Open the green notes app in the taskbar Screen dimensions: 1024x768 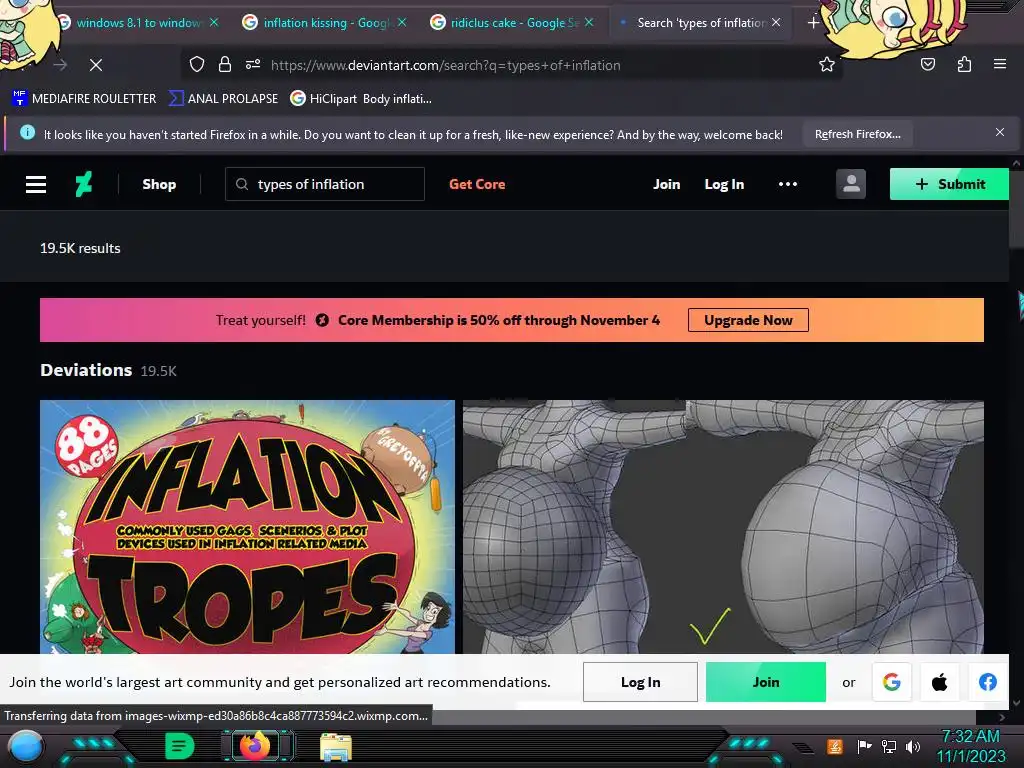tap(179, 746)
